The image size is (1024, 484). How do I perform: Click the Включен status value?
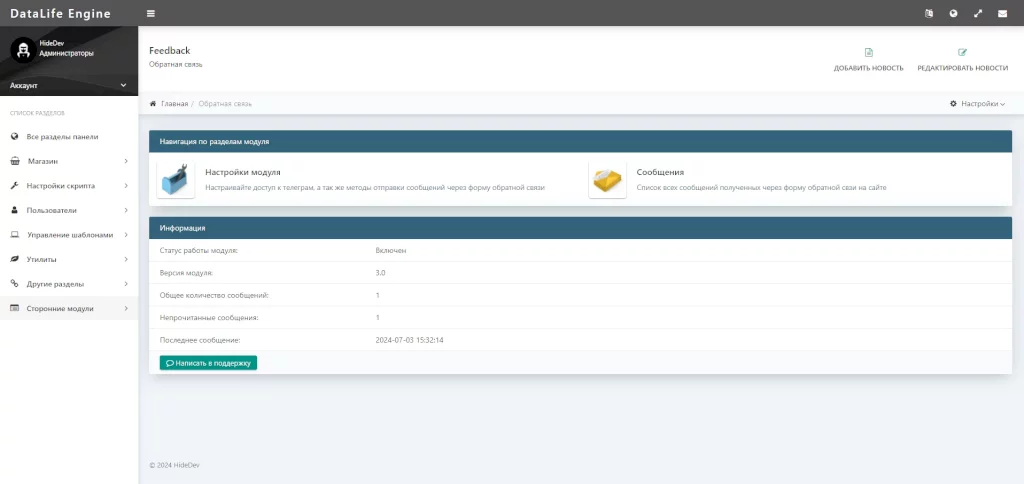391,251
